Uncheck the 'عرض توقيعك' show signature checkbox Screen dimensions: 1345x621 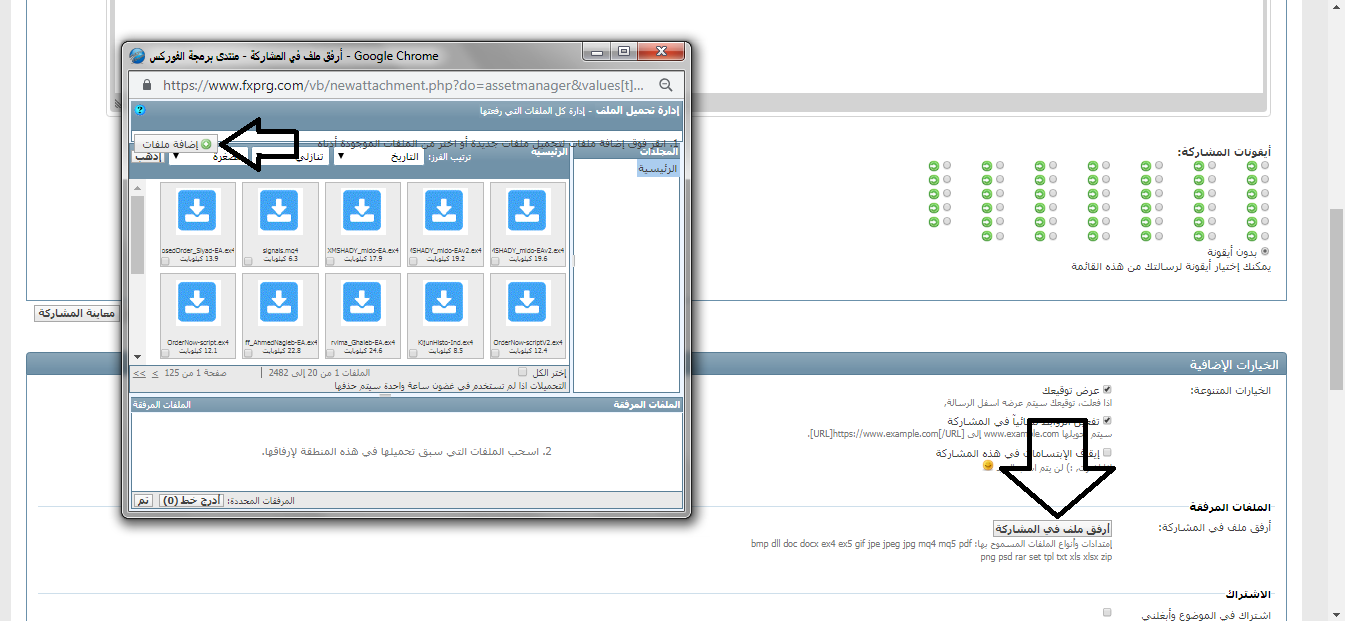(x=1107, y=390)
